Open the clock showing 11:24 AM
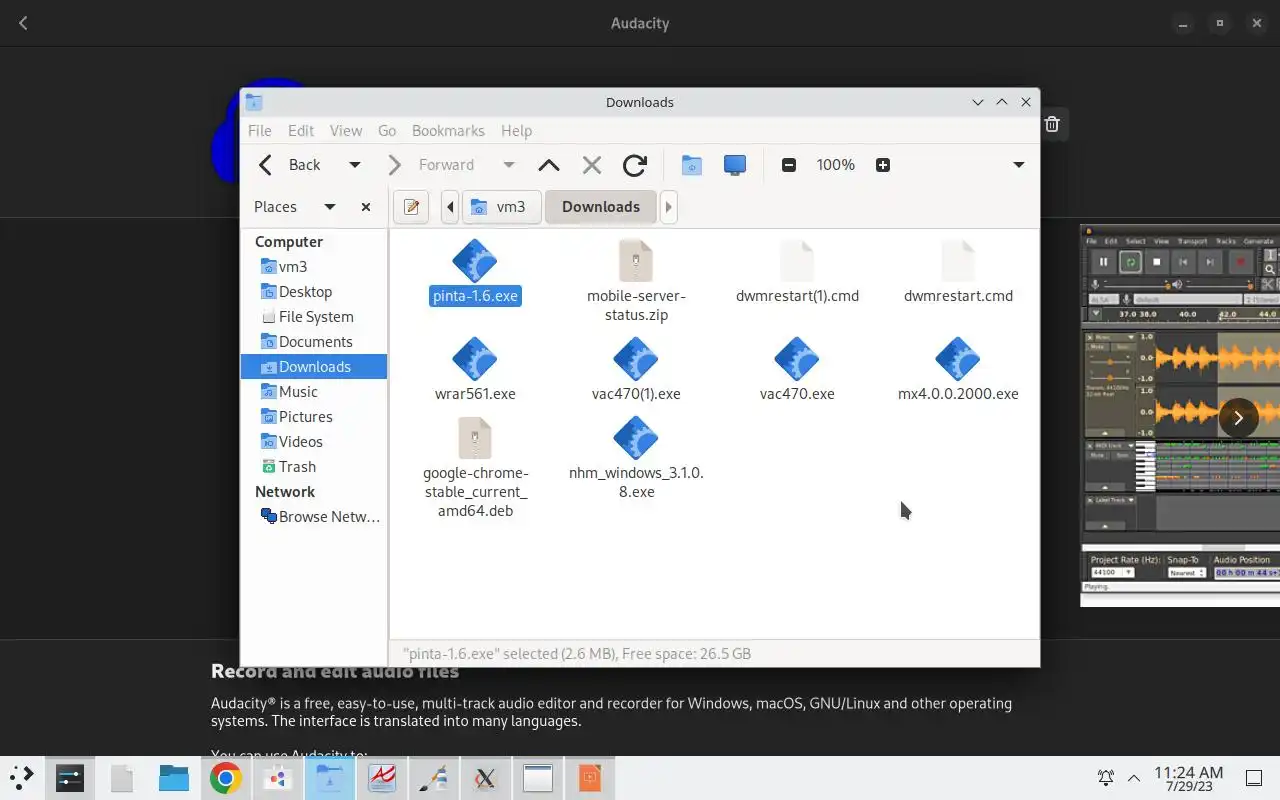This screenshot has height=800, width=1280. tap(1188, 778)
